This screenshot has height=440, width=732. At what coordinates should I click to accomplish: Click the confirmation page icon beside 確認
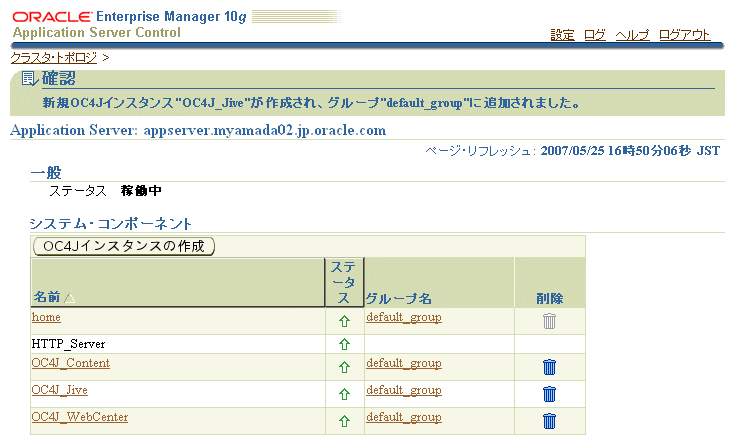coord(30,79)
